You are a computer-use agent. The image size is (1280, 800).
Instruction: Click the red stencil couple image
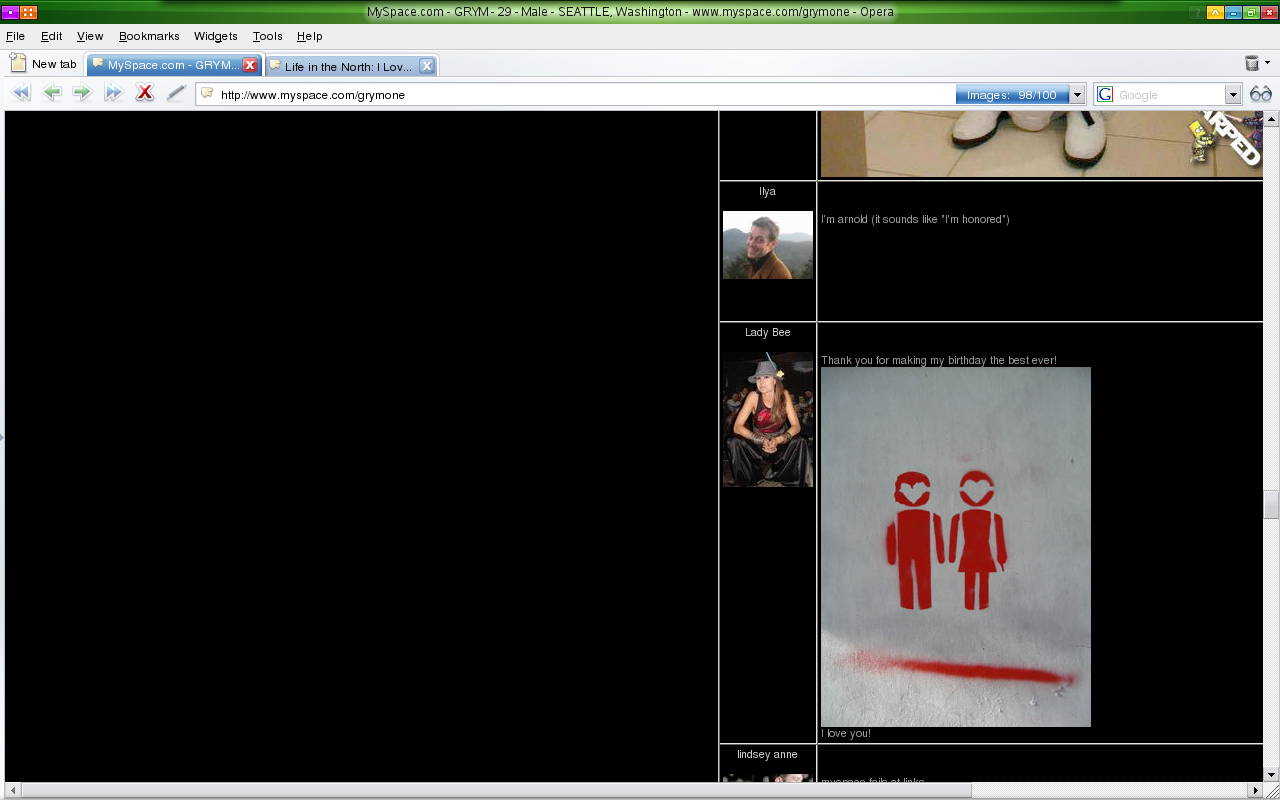(956, 547)
